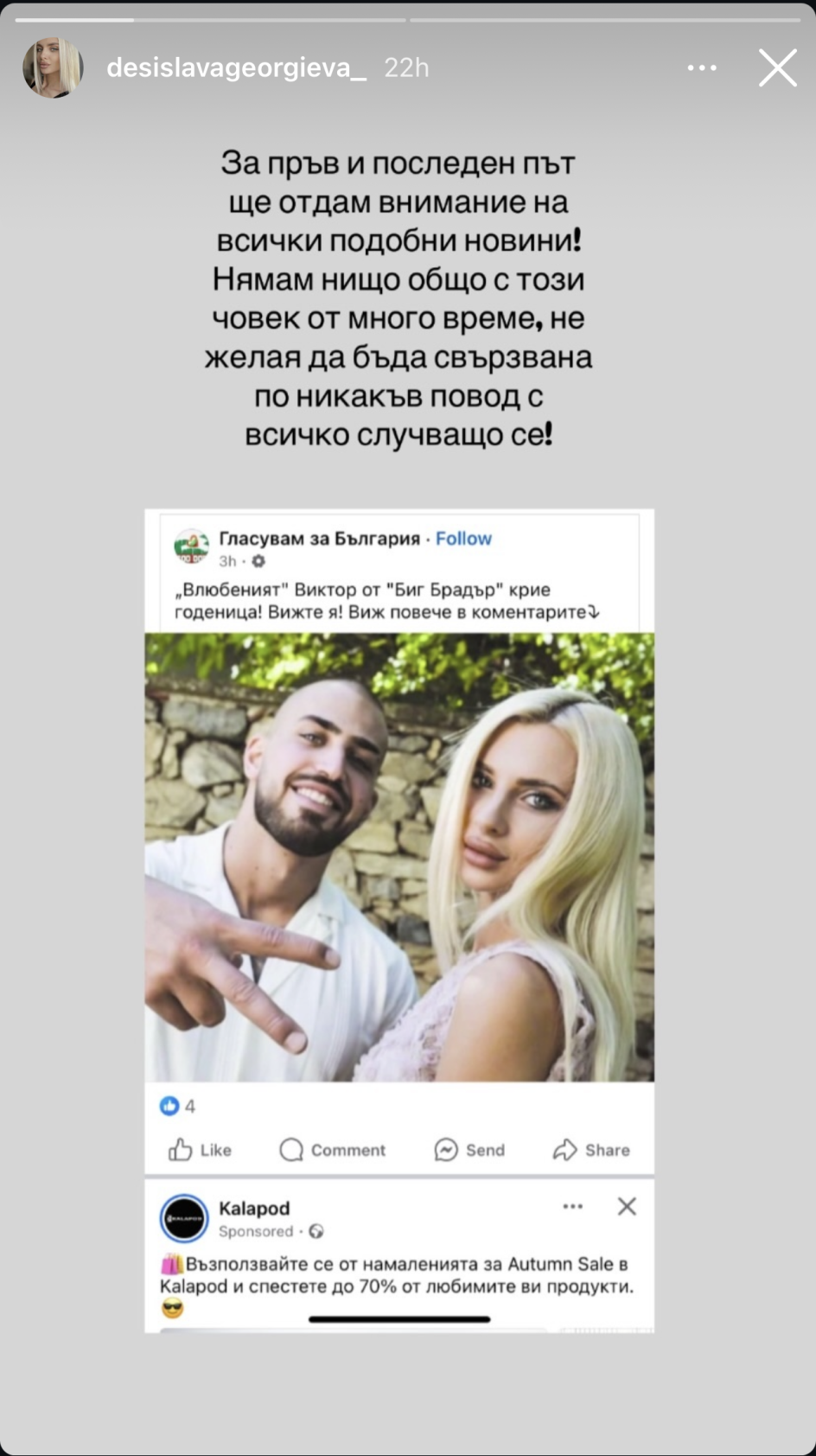The height and width of the screenshot is (1456, 816).
Task: Click the post privacy gear icon
Action: click(x=258, y=561)
